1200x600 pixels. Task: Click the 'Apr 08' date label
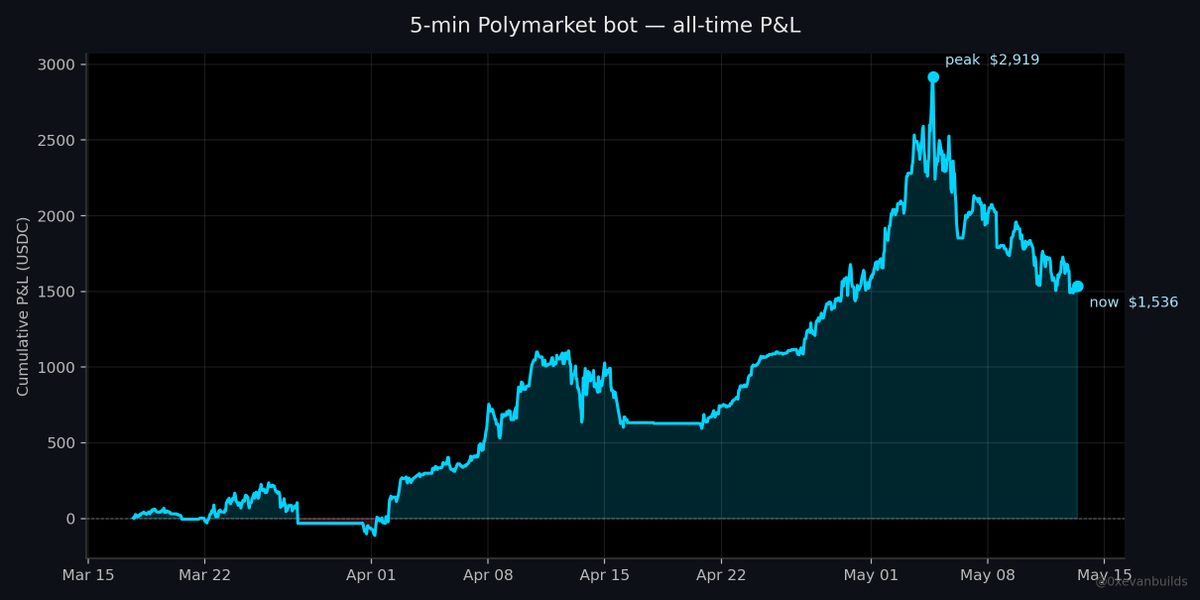point(488,577)
